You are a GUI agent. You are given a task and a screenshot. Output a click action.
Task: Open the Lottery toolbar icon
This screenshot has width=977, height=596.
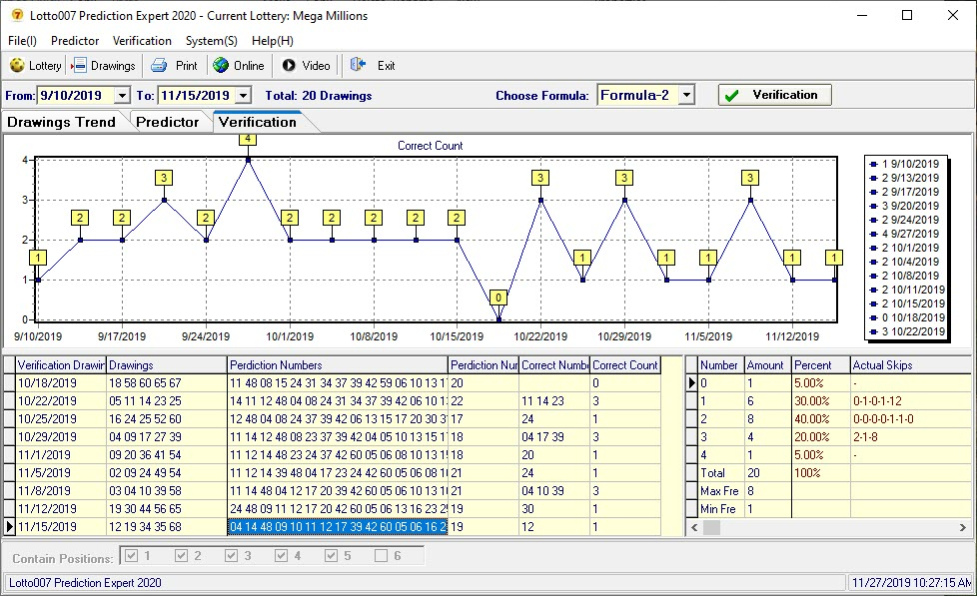pos(17,65)
